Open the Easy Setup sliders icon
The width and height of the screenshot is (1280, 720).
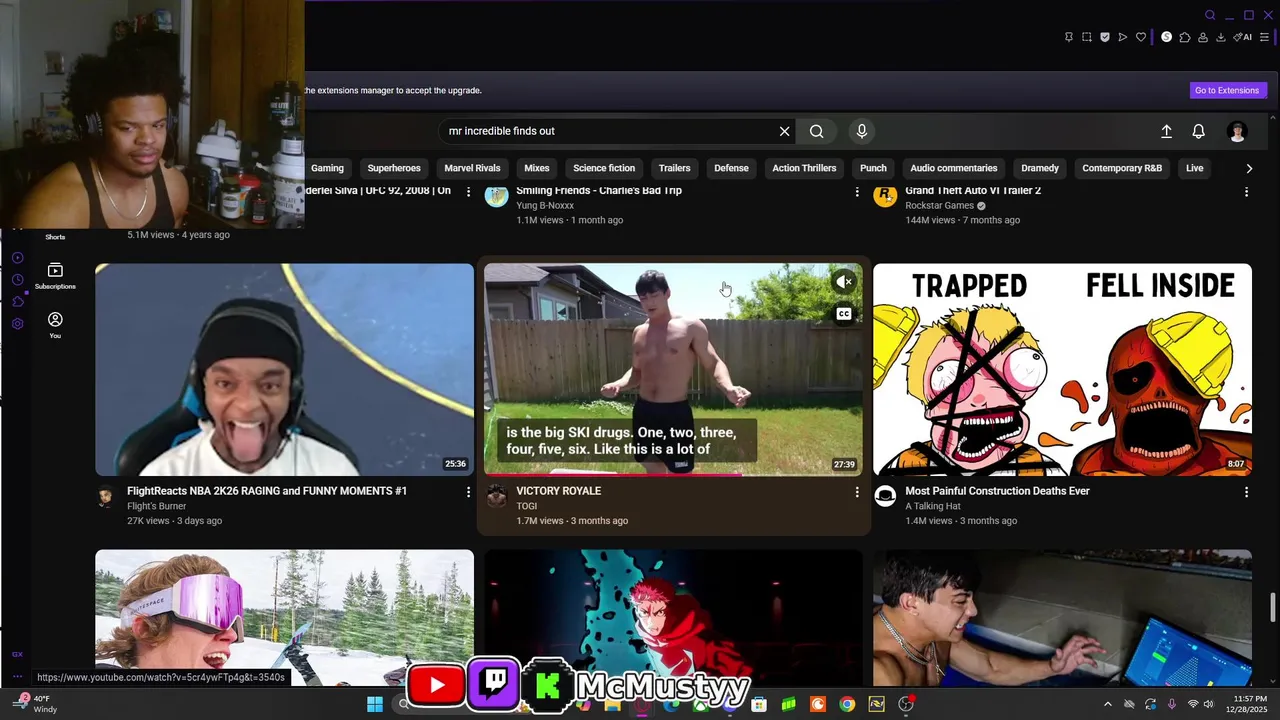click(1265, 37)
